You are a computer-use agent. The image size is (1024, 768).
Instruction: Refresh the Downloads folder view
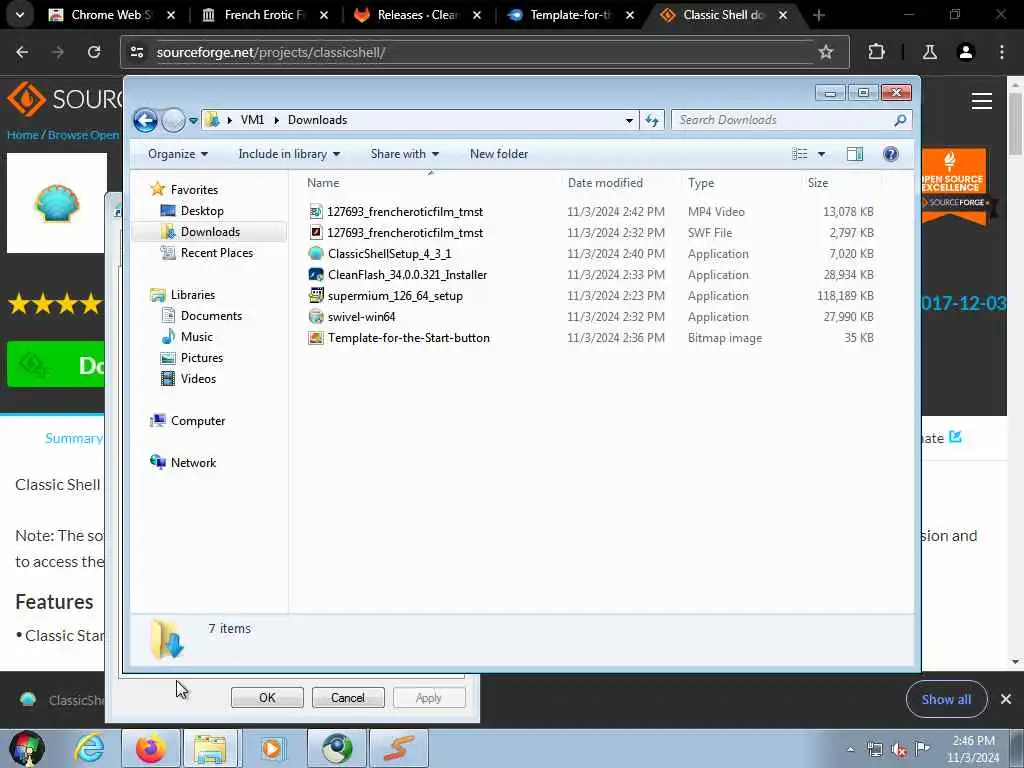(652, 120)
